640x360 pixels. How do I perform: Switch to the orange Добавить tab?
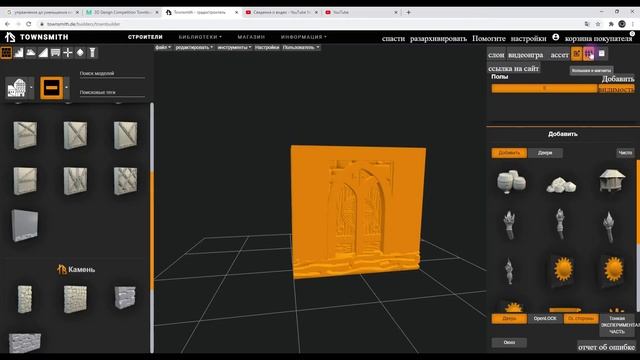tap(509, 153)
